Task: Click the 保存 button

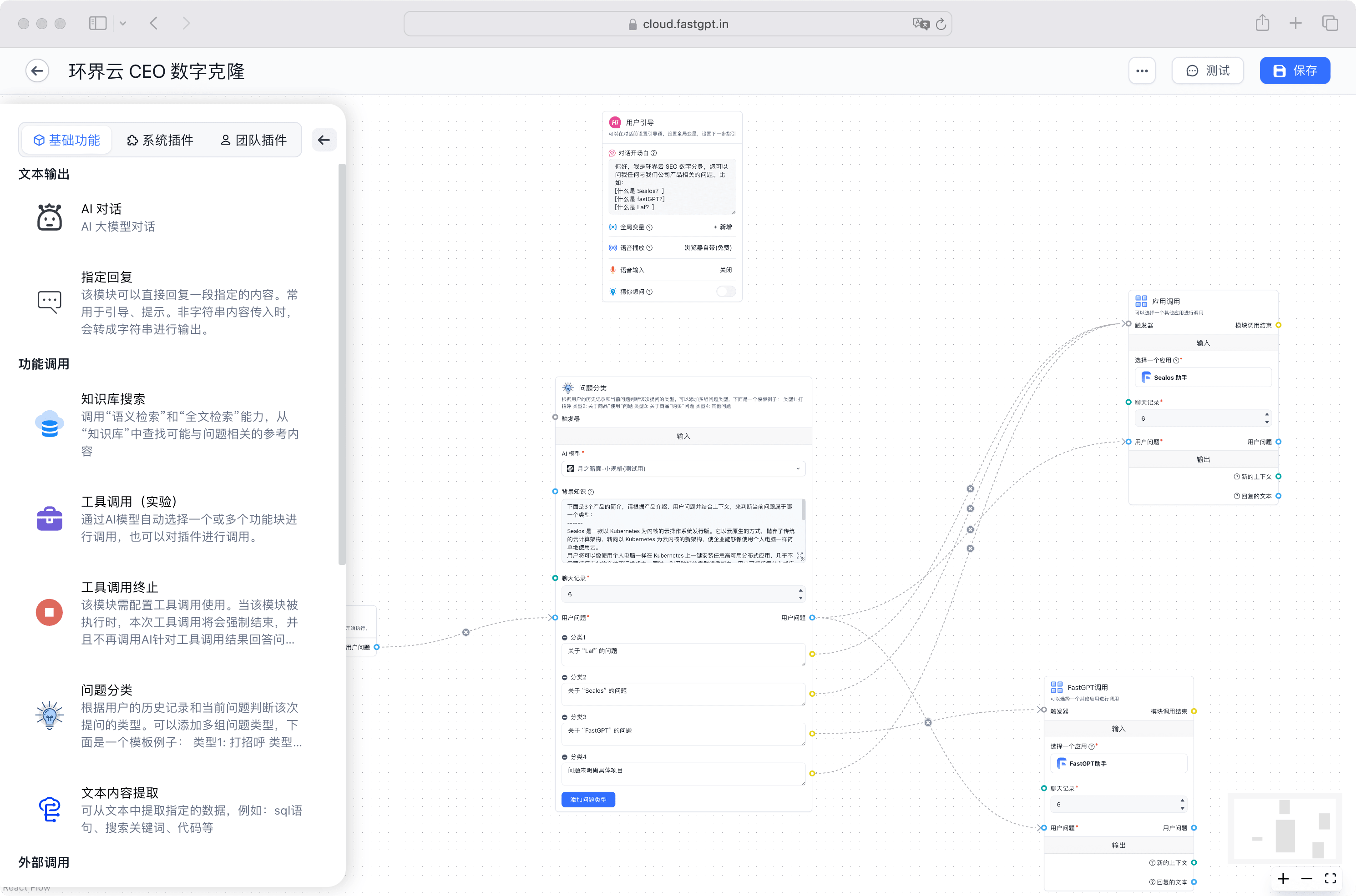Action: [x=1295, y=71]
